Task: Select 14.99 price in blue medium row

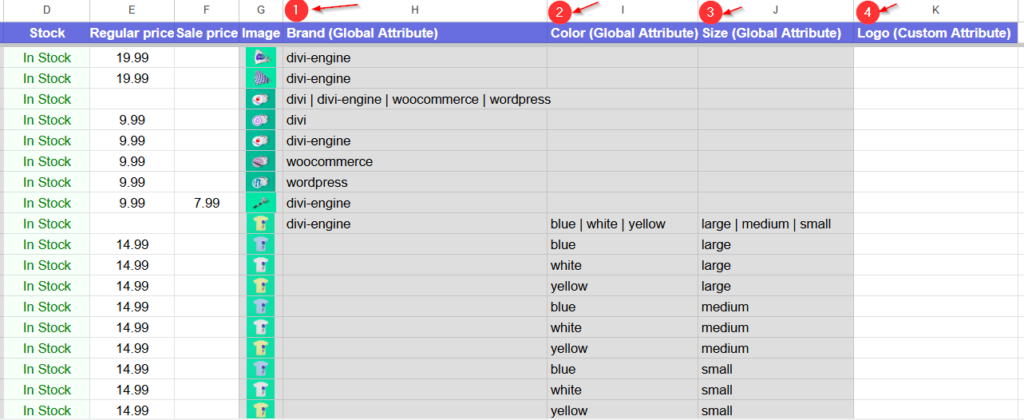Action: [132, 307]
